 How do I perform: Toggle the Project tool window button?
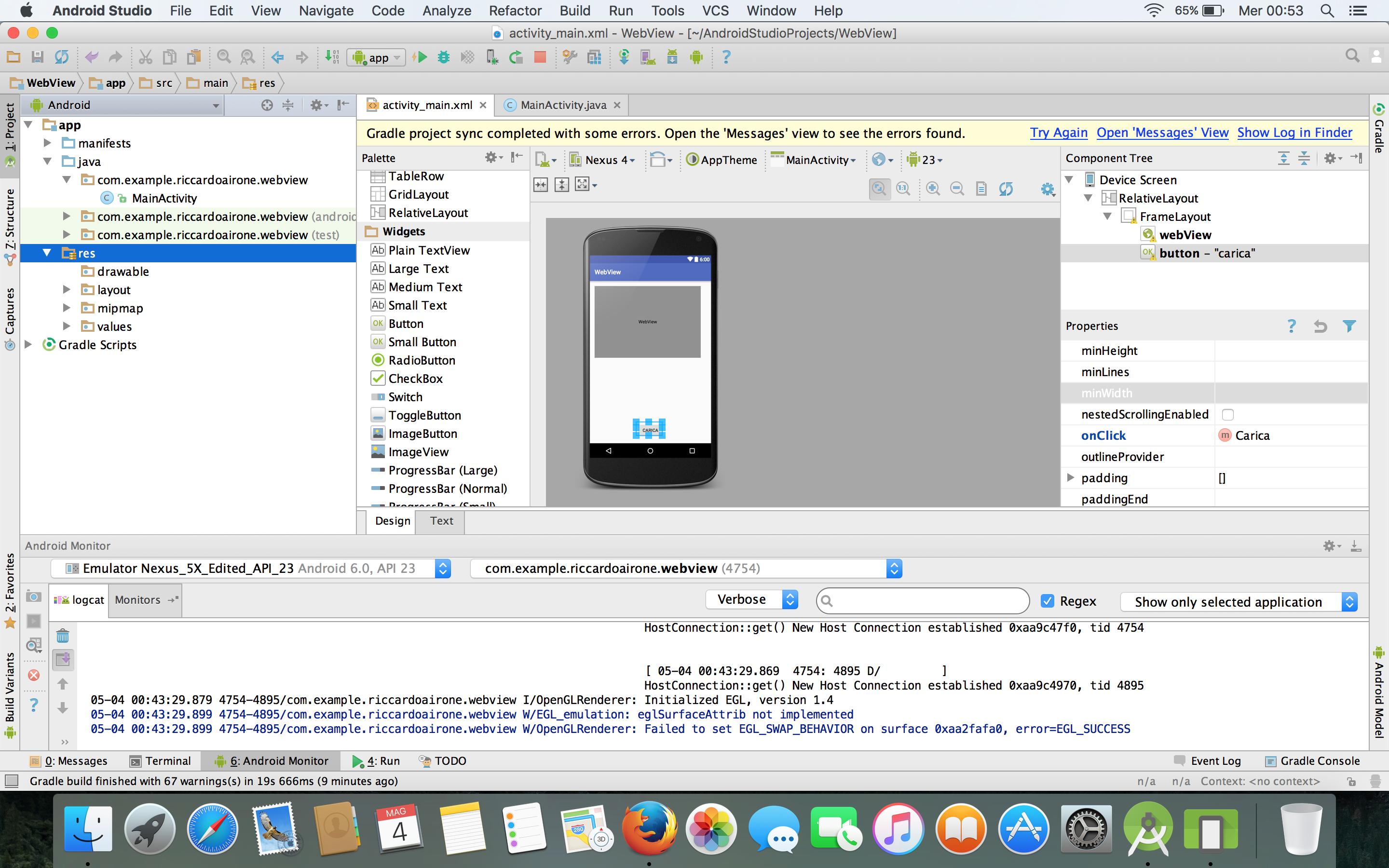click(x=10, y=135)
